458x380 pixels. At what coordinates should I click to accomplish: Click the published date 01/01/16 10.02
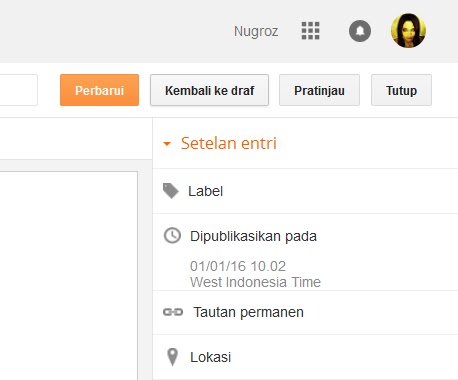click(238, 266)
